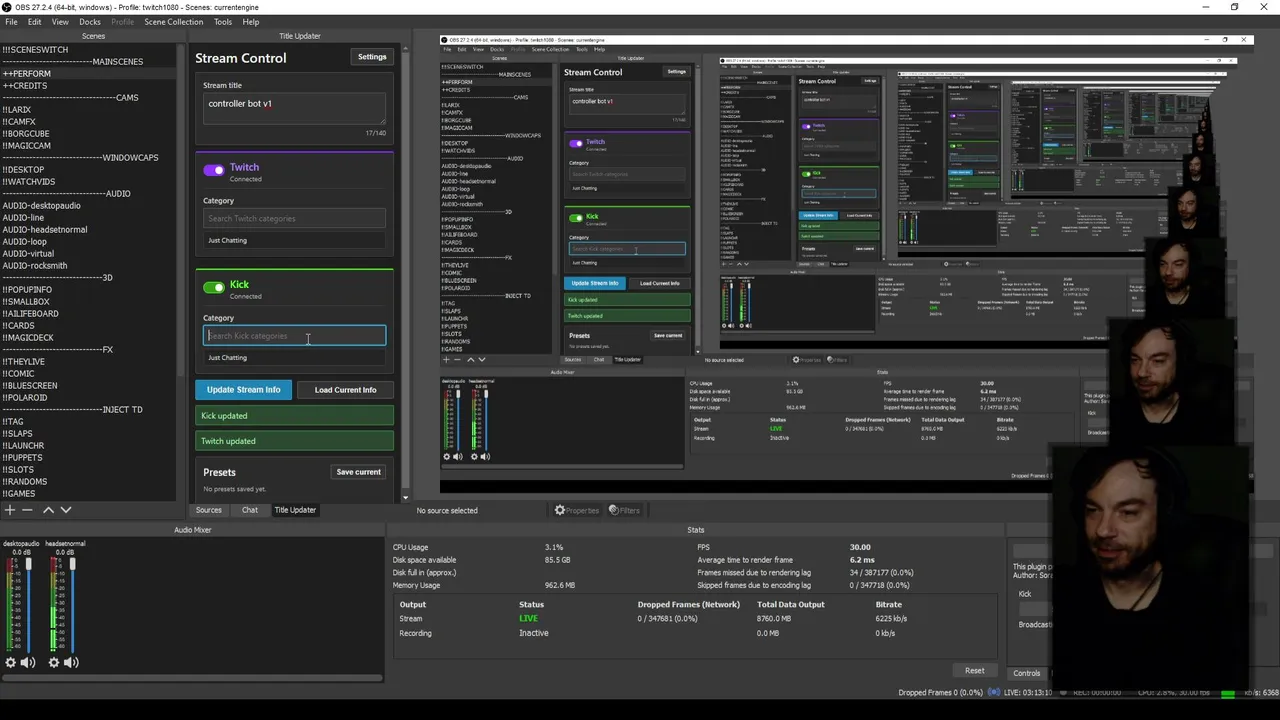Open source Properties
This screenshot has height=720, width=1280.
(x=577, y=510)
